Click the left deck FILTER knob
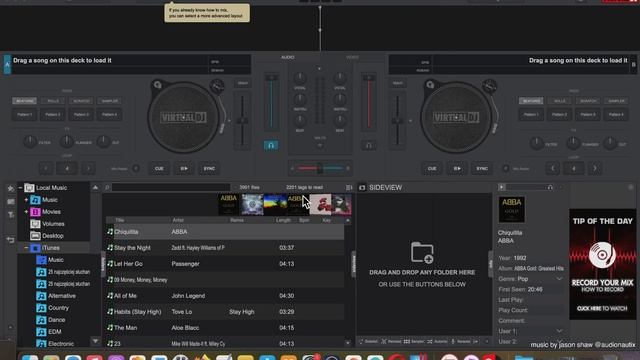Screen dimensions: 640x360 pos(30,142)
